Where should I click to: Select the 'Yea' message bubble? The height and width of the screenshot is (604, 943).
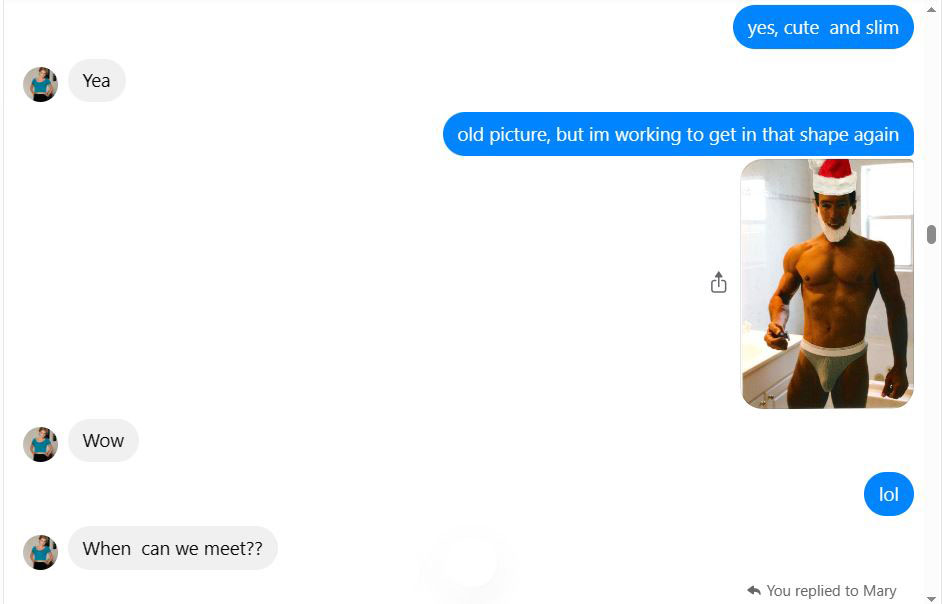(96, 81)
